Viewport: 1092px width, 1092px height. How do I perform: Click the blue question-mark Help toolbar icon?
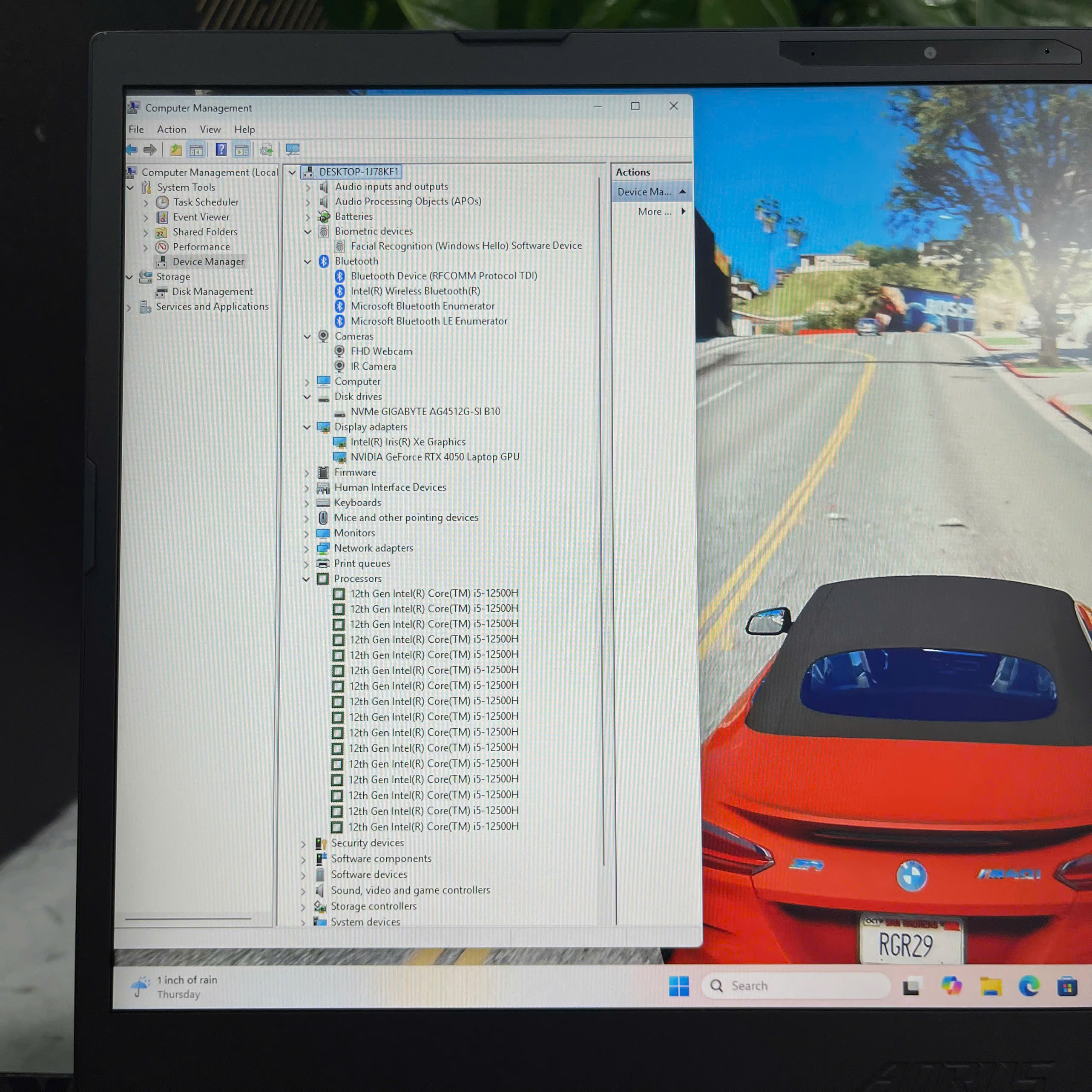click(x=221, y=150)
